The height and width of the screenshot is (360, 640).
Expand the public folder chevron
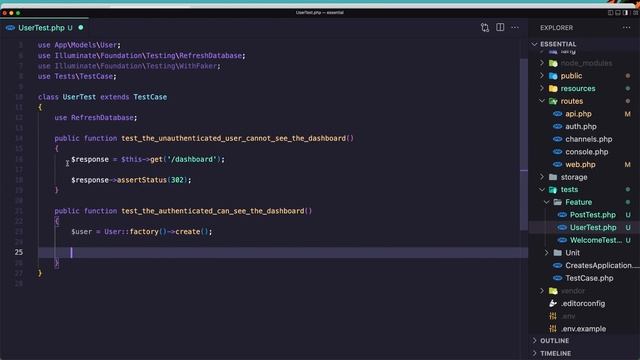point(542,76)
